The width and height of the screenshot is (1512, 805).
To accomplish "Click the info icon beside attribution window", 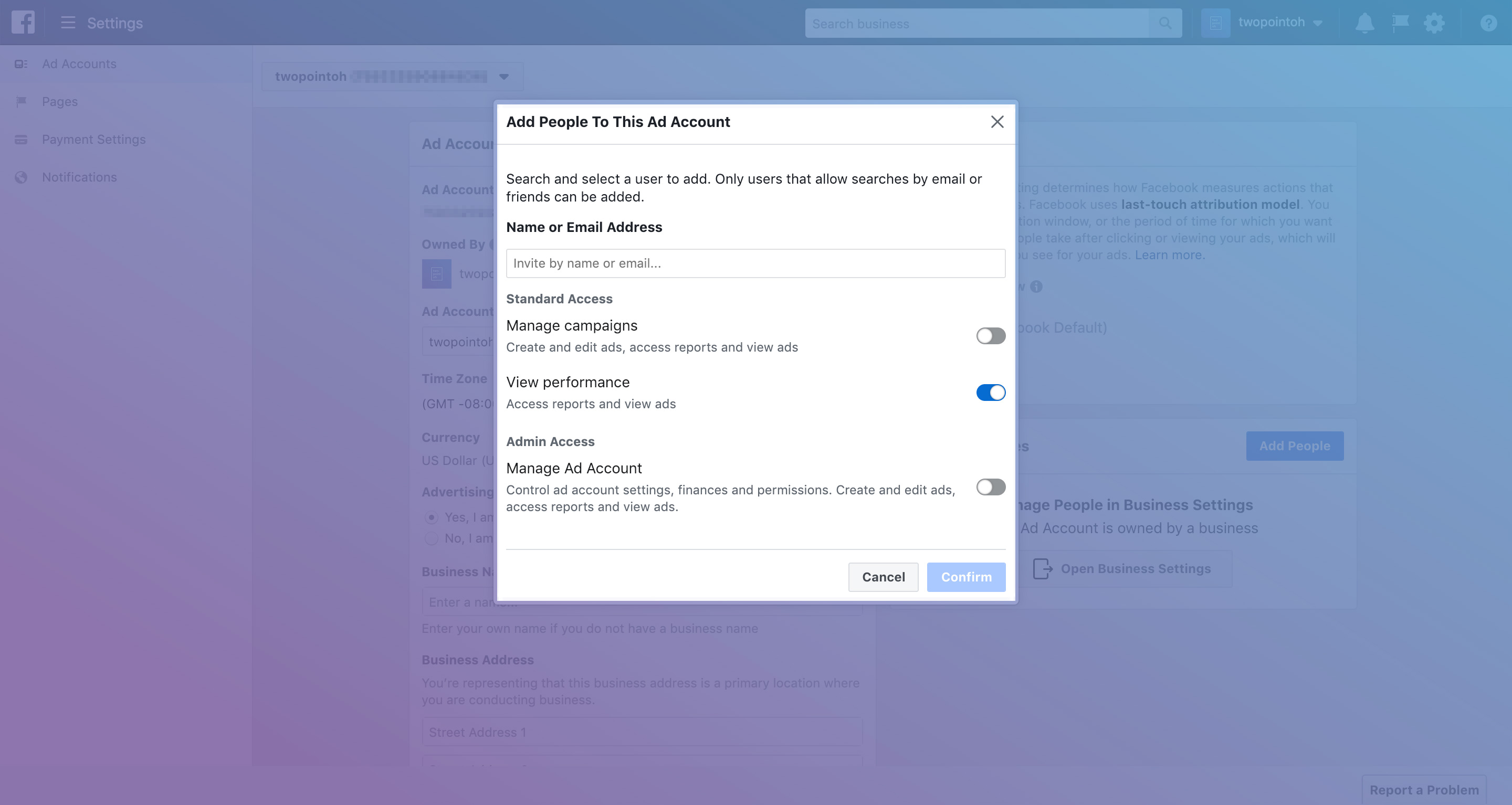I will tap(1036, 287).
